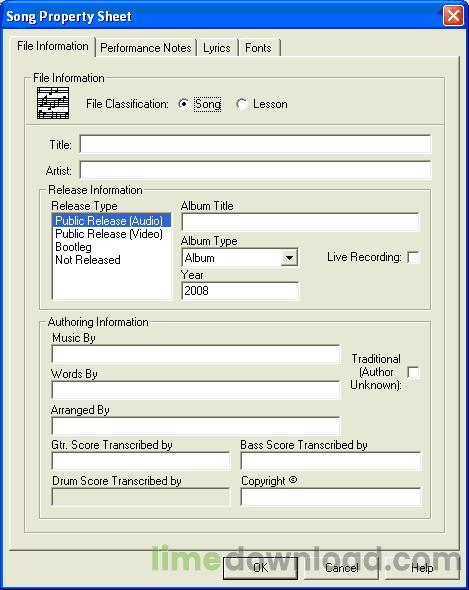469x590 pixels.
Task: Open the Performance Notes tab
Action: 146,48
